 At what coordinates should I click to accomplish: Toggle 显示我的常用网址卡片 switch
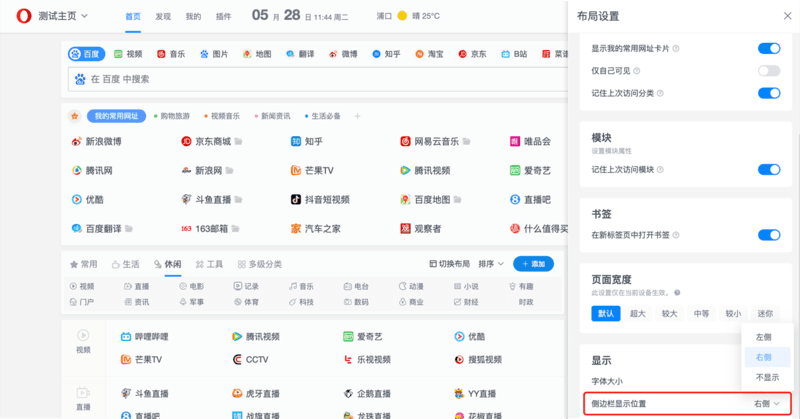[x=769, y=48]
